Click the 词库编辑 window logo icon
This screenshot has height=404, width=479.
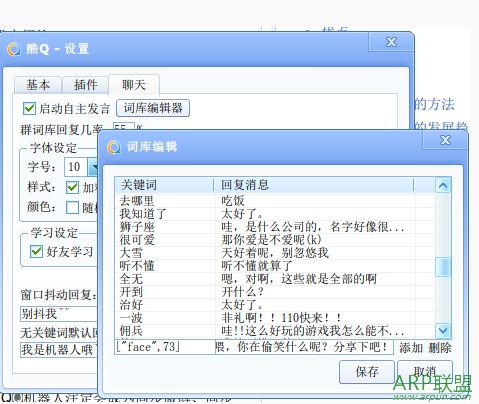pyautogui.click(x=114, y=147)
